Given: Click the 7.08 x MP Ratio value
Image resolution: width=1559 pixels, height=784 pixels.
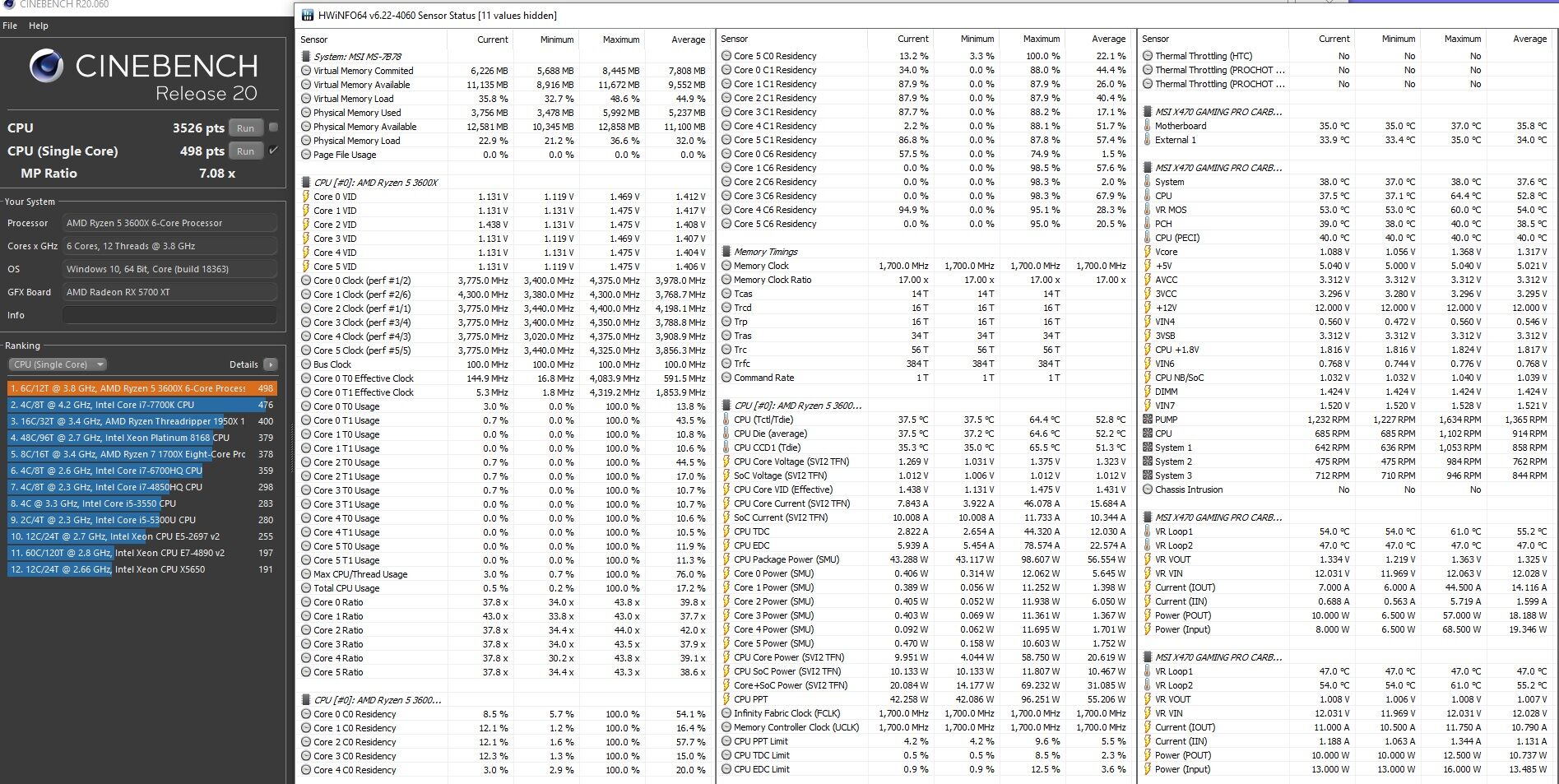Looking at the screenshot, I should tap(217, 174).
